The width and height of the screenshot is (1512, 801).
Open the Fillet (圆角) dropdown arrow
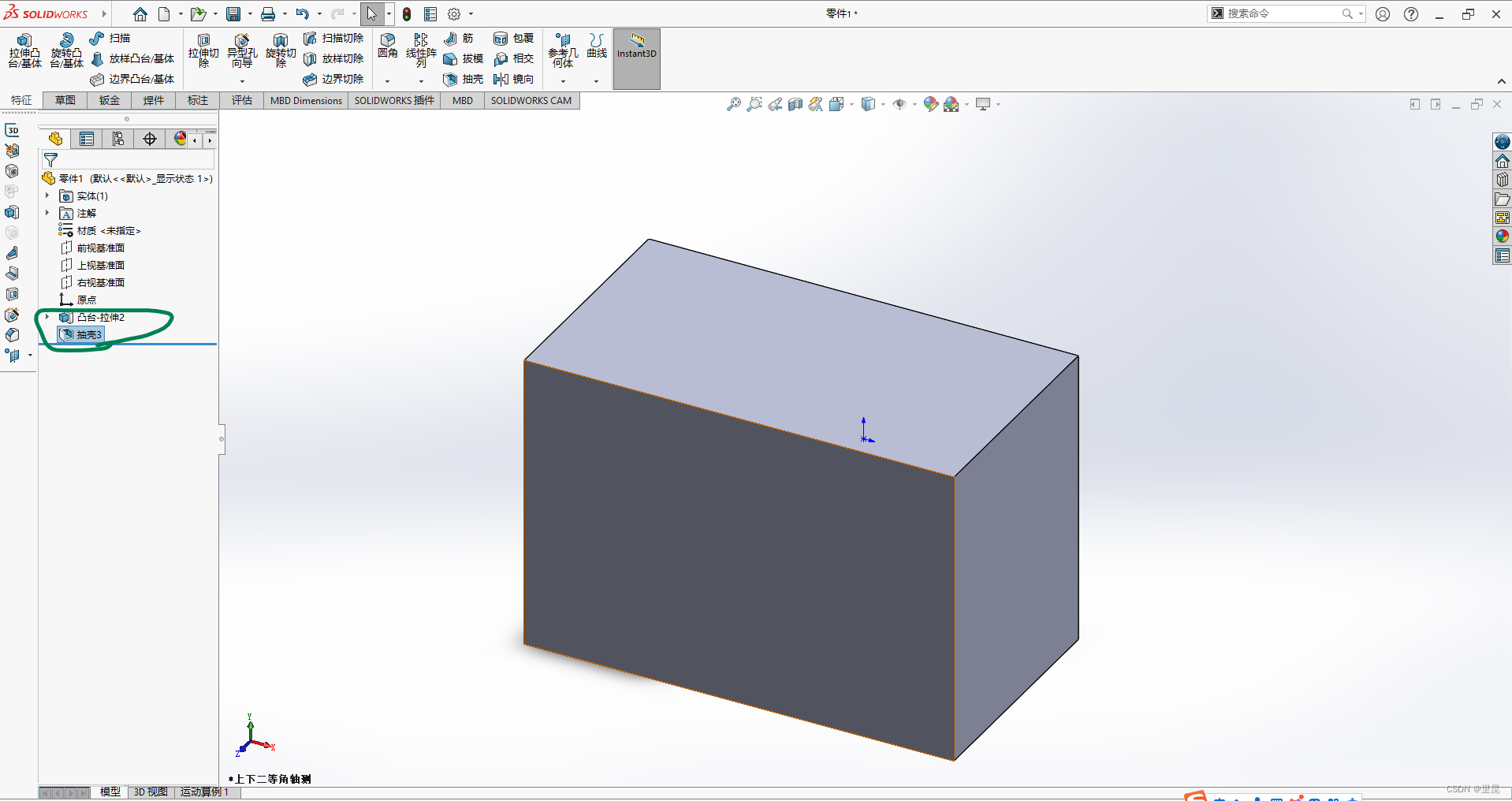click(387, 81)
